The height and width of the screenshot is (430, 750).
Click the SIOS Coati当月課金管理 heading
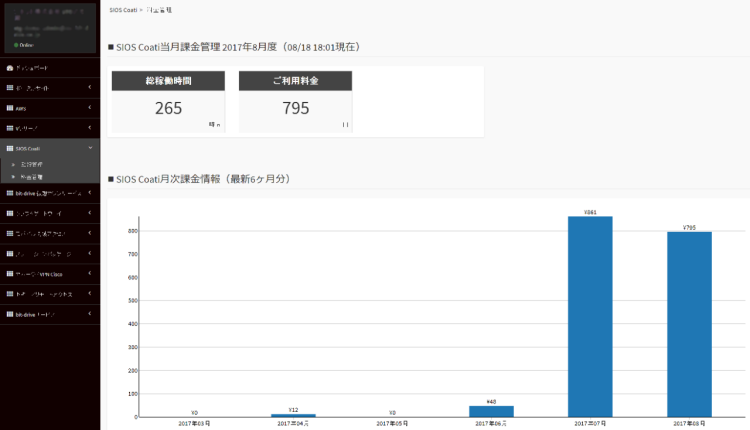234,47
